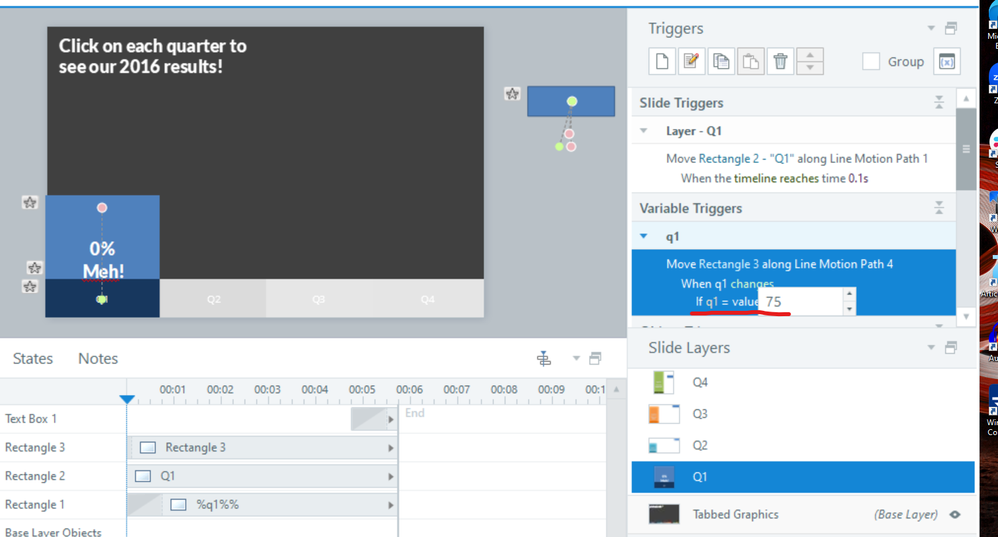Collapse all Slide Triggers section icon

pyautogui.click(x=939, y=102)
